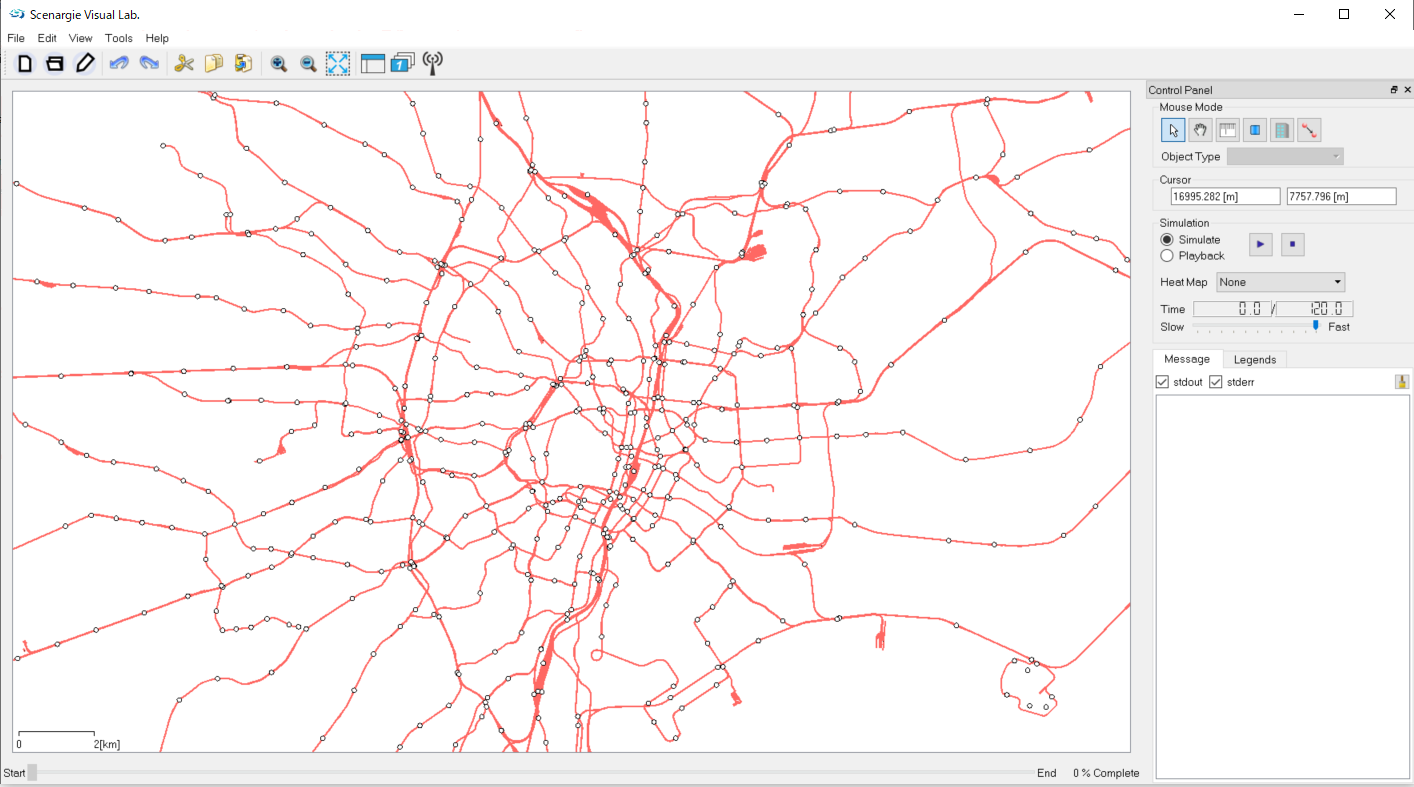The width and height of the screenshot is (1414, 787).
Task: Click the scissors Cut icon in toolbar
Action: point(184,63)
